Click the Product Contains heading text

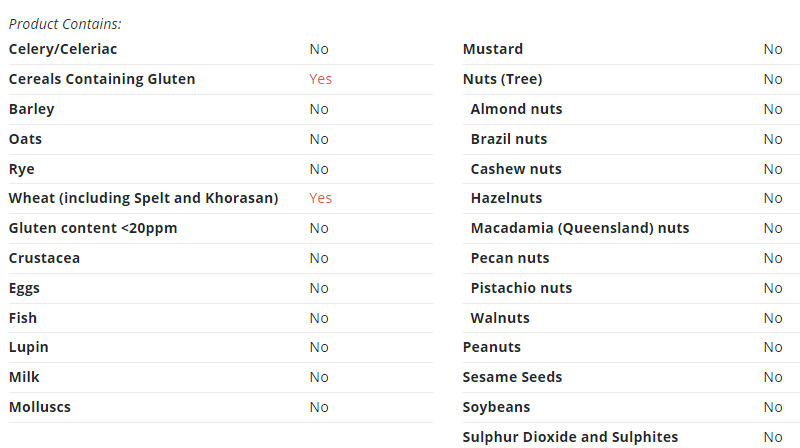click(65, 24)
